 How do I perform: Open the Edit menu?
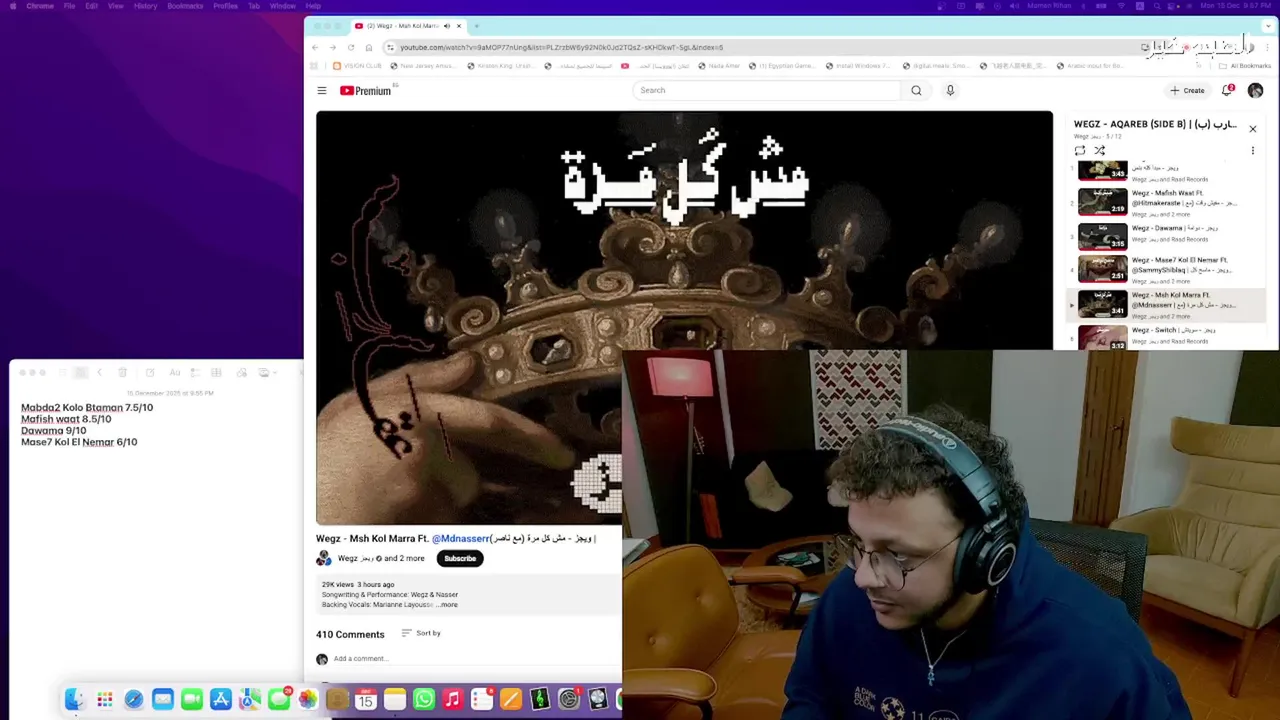click(91, 6)
